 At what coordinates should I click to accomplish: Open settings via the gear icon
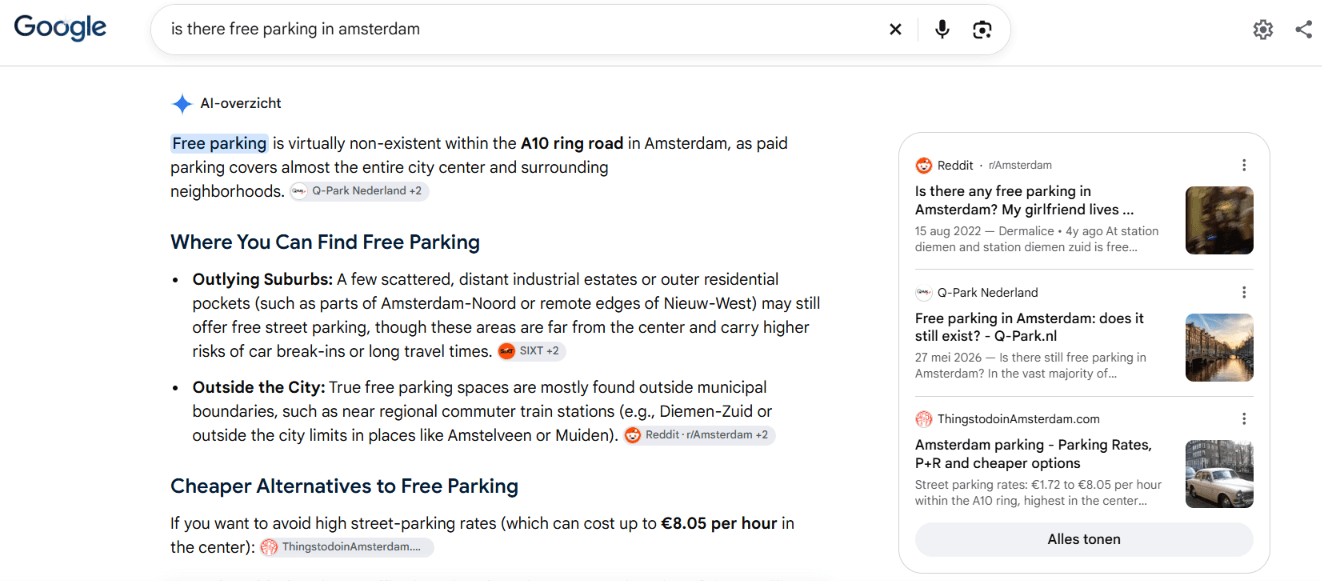click(1263, 30)
